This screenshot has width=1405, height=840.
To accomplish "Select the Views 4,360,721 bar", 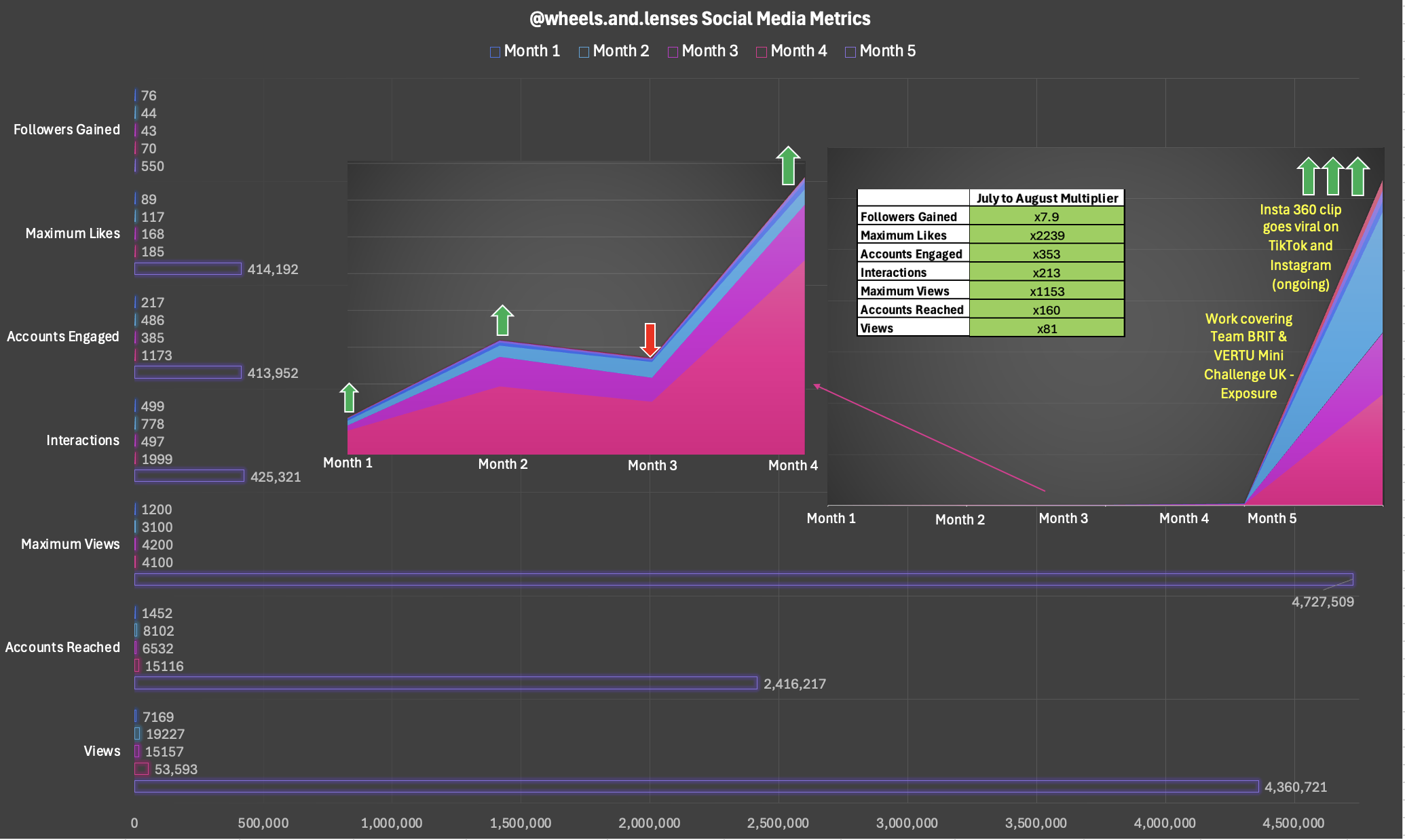I will (x=696, y=786).
